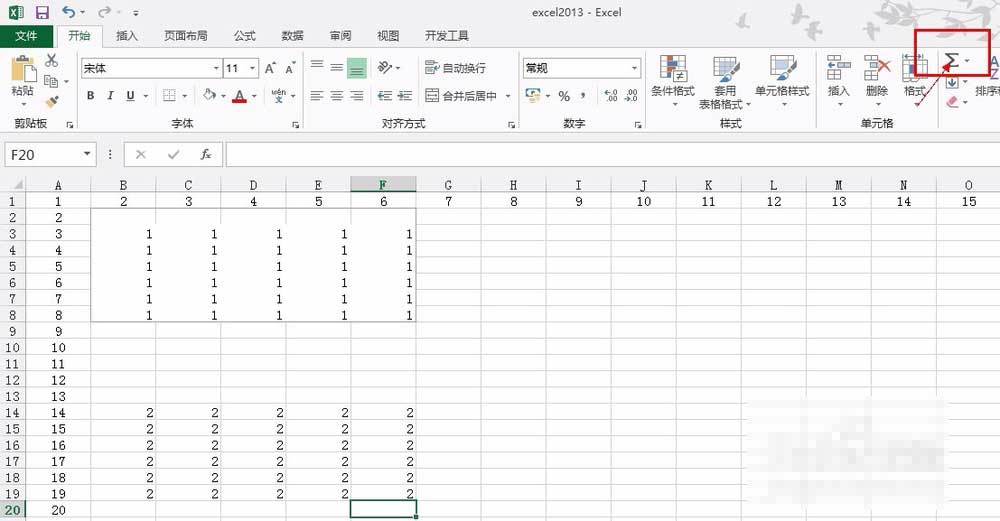Select row 10 header
The height and width of the screenshot is (521, 1000).
[x=13, y=348]
